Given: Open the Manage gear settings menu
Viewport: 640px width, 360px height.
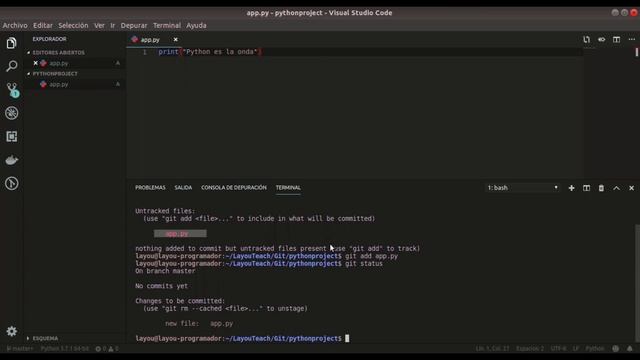Looking at the screenshot, I should coord(11,331).
